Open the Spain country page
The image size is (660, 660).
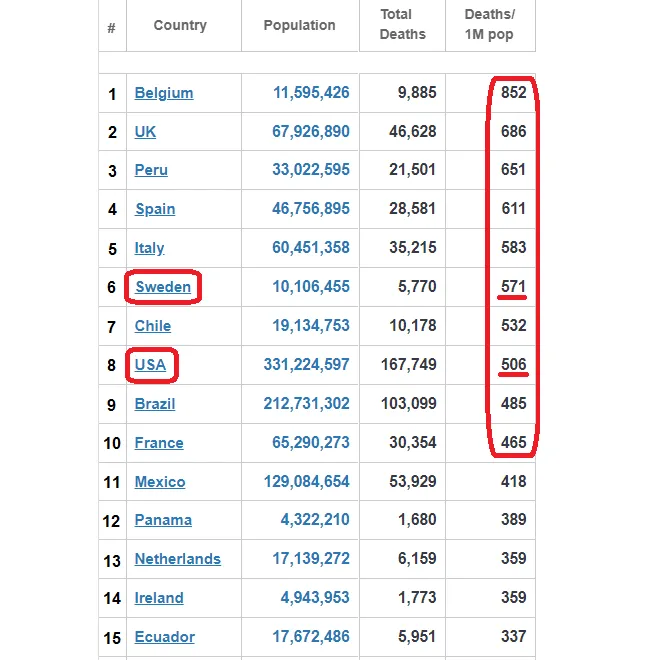click(155, 209)
